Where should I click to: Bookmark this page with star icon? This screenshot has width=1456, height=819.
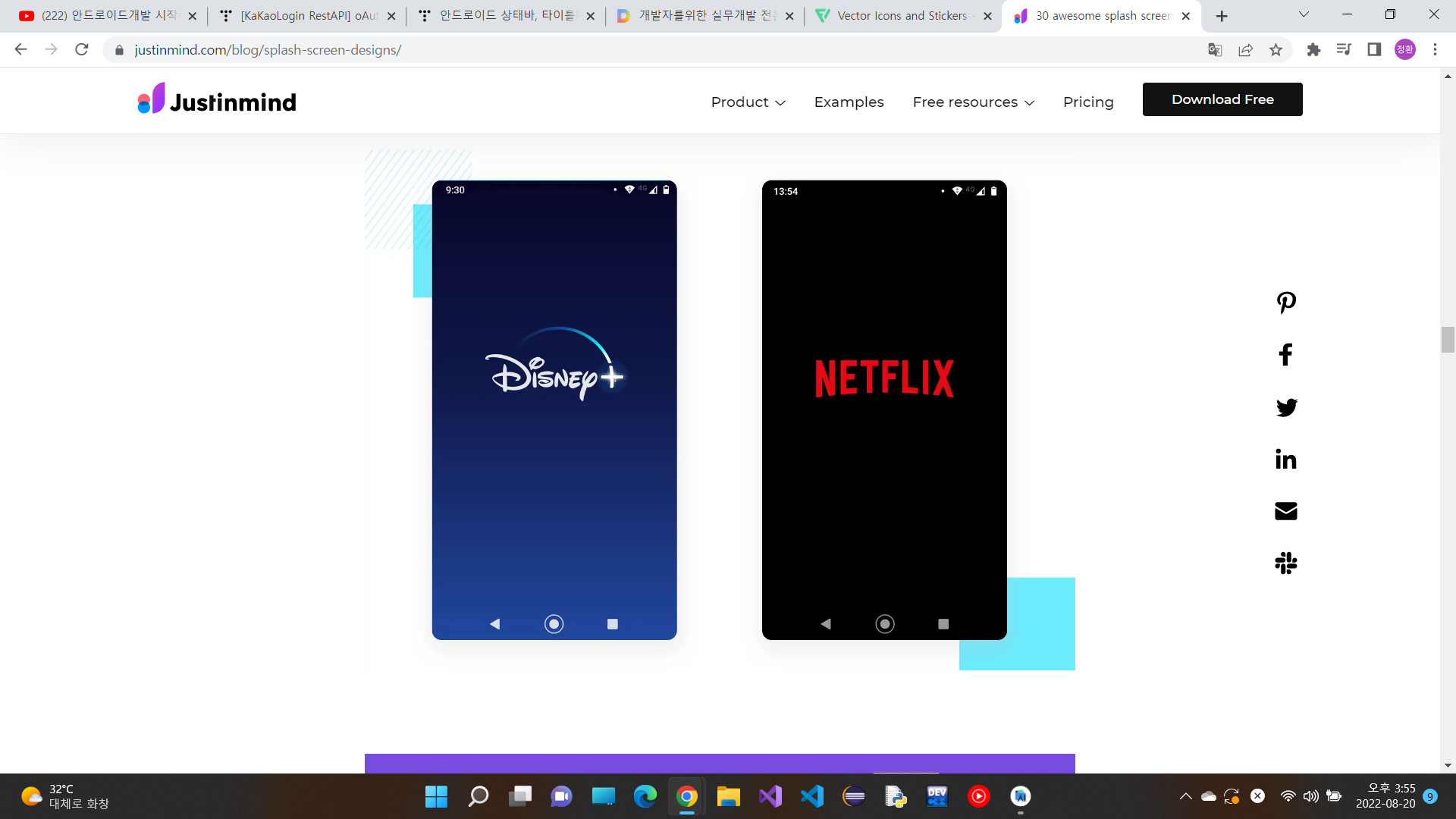click(x=1276, y=50)
